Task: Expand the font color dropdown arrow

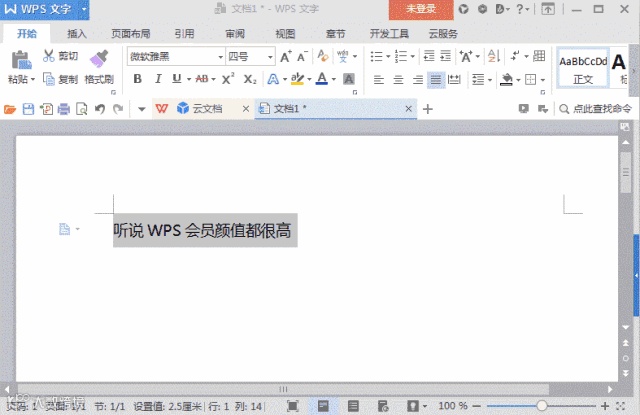Action: 334,79
